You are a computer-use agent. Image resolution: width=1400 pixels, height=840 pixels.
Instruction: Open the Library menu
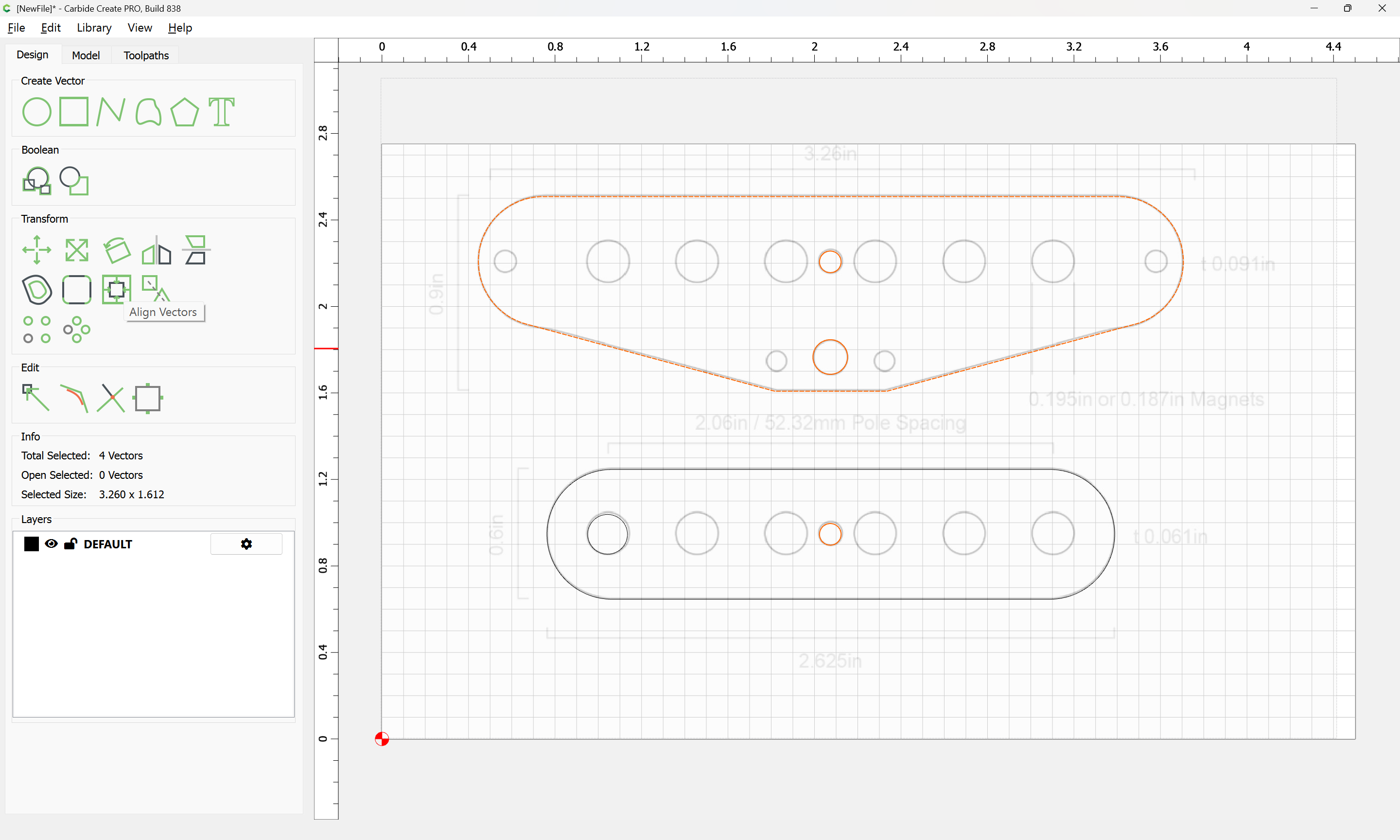[x=94, y=28]
